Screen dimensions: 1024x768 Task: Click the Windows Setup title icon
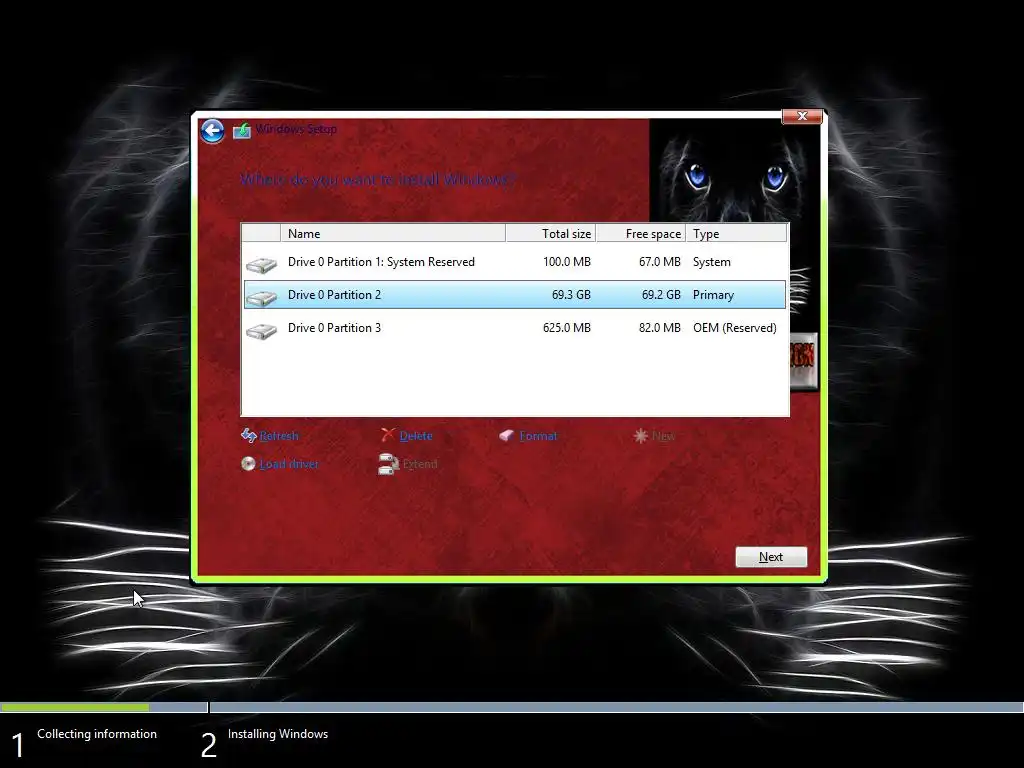click(242, 130)
